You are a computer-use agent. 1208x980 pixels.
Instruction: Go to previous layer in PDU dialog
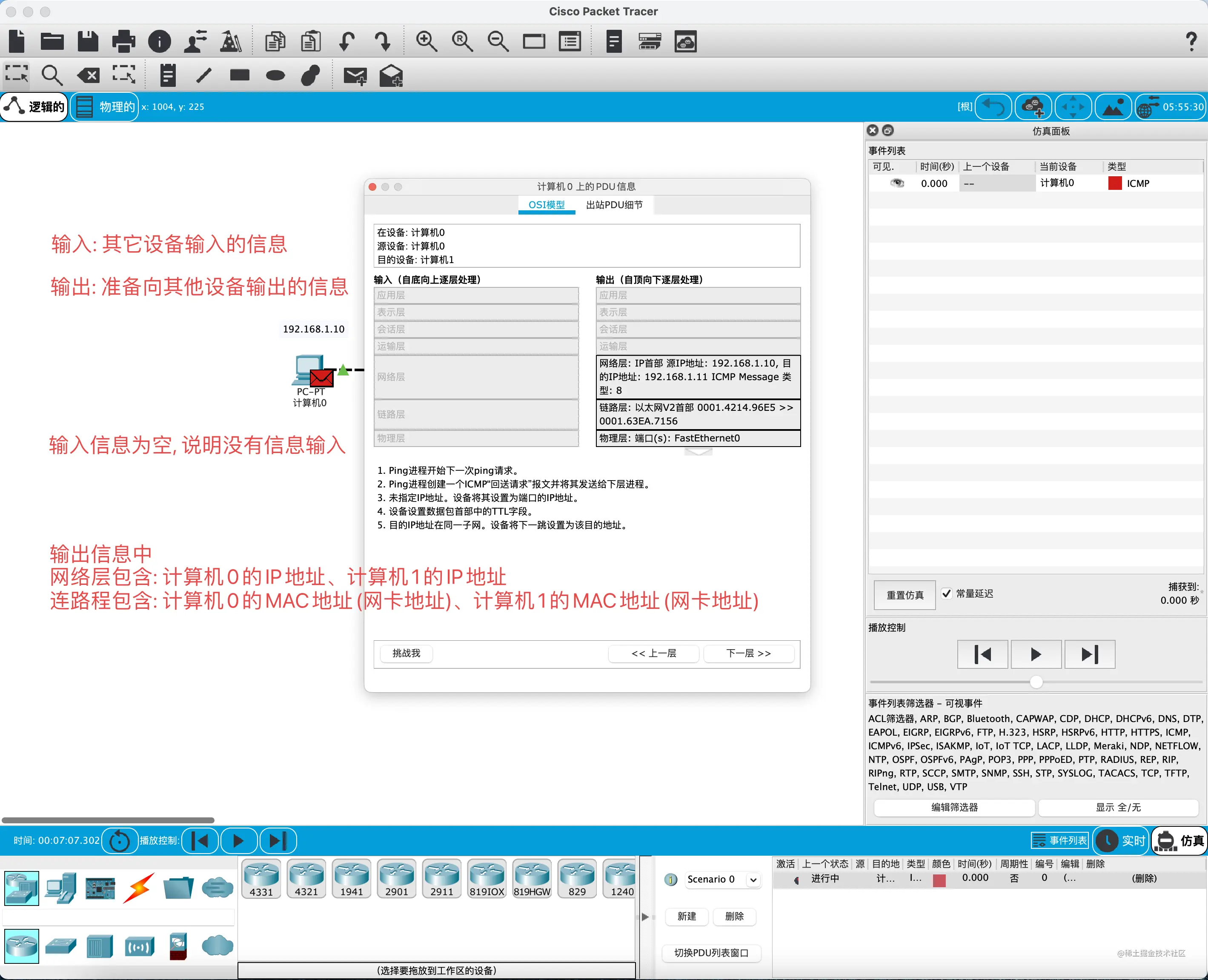653,653
